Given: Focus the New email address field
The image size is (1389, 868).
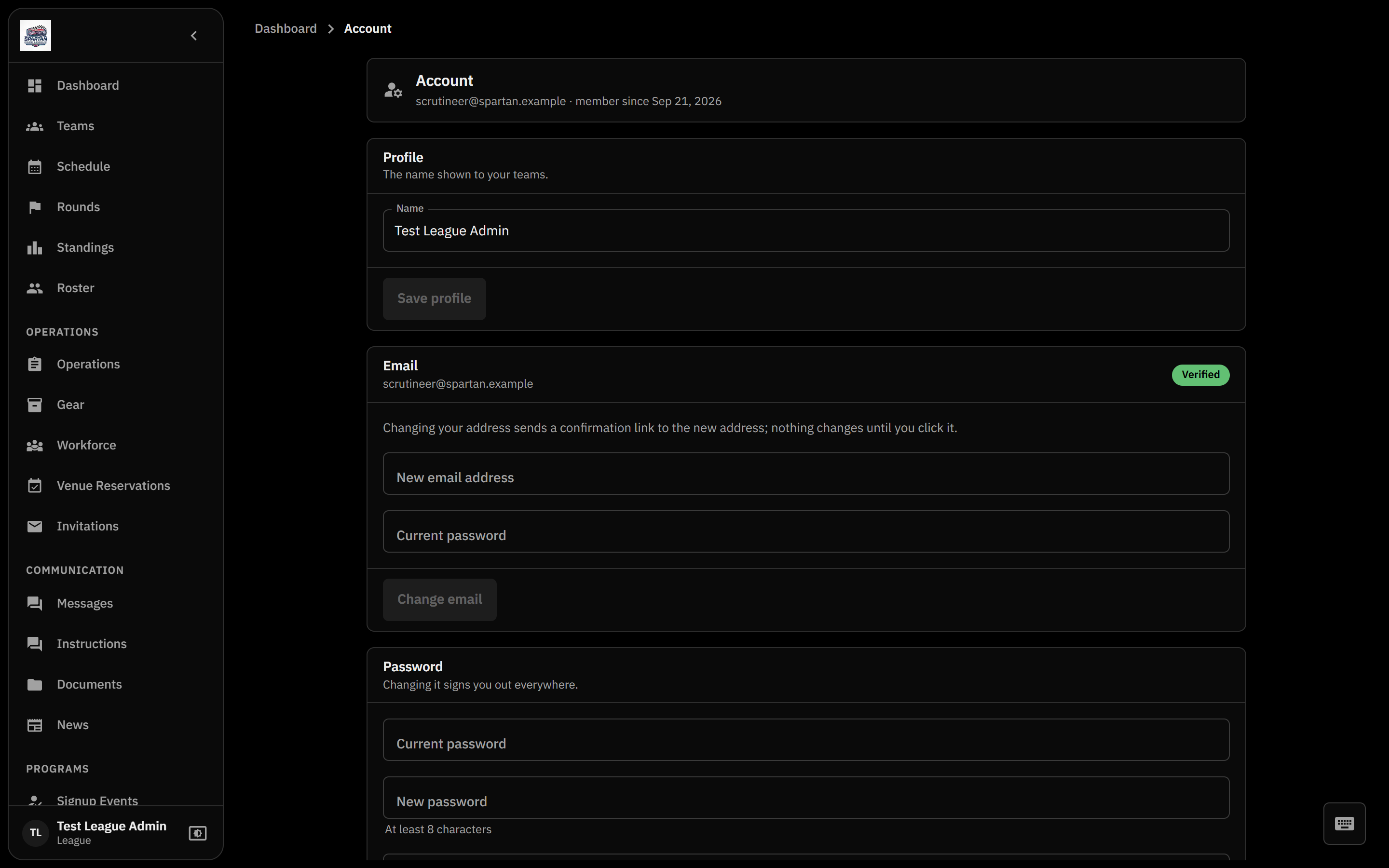Looking at the screenshot, I should click(806, 474).
